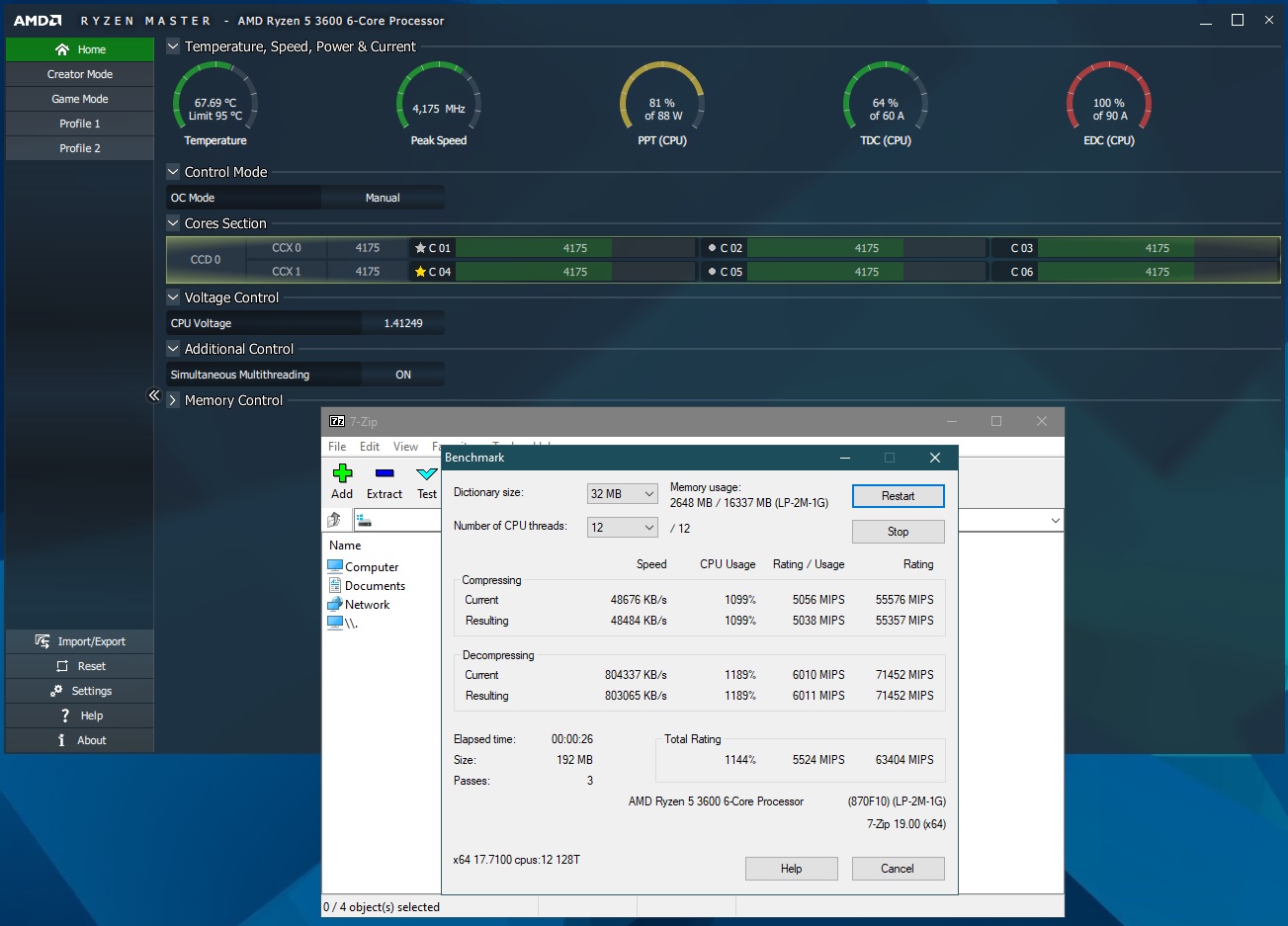Click the About info icon
The width and height of the screenshot is (1288, 926).
(61, 740)
